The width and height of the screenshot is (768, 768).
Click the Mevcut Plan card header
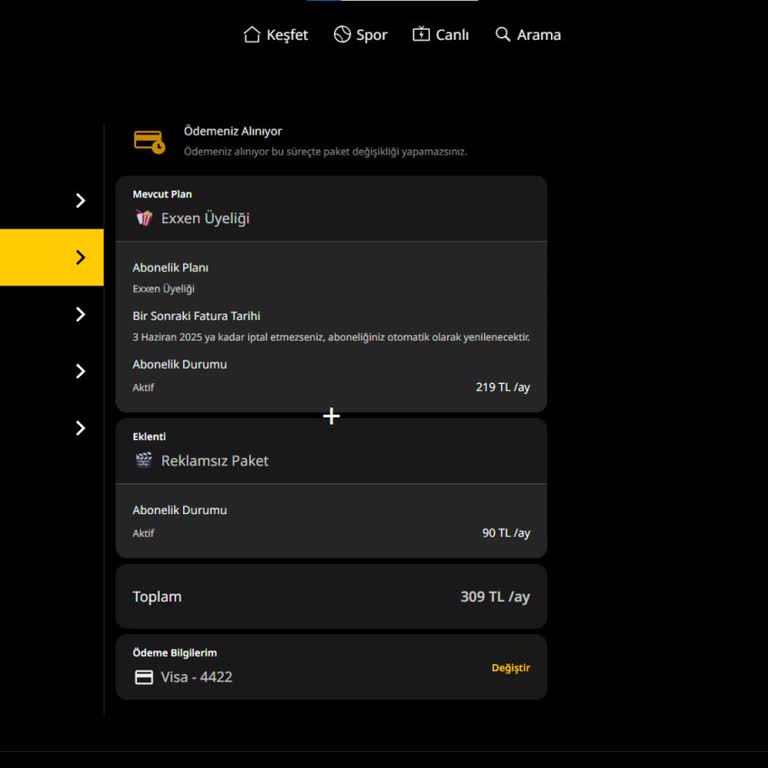(162, 194)
